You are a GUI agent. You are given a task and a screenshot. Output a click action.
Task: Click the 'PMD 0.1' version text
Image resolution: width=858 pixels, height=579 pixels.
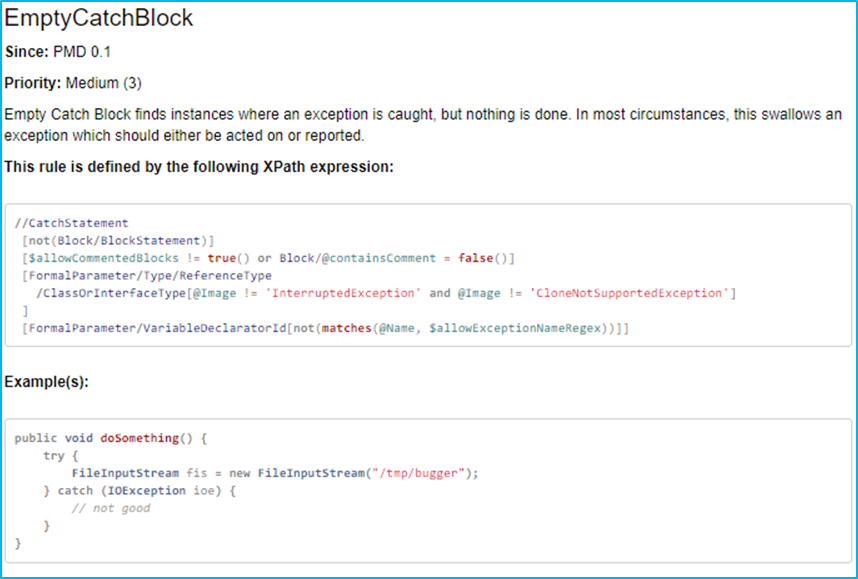pos(82,51)
